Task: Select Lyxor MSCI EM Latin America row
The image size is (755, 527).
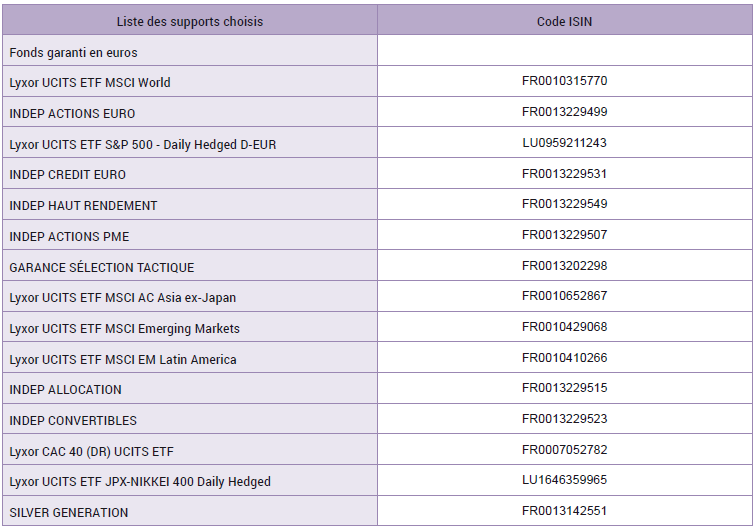Action: pos(123,360)
